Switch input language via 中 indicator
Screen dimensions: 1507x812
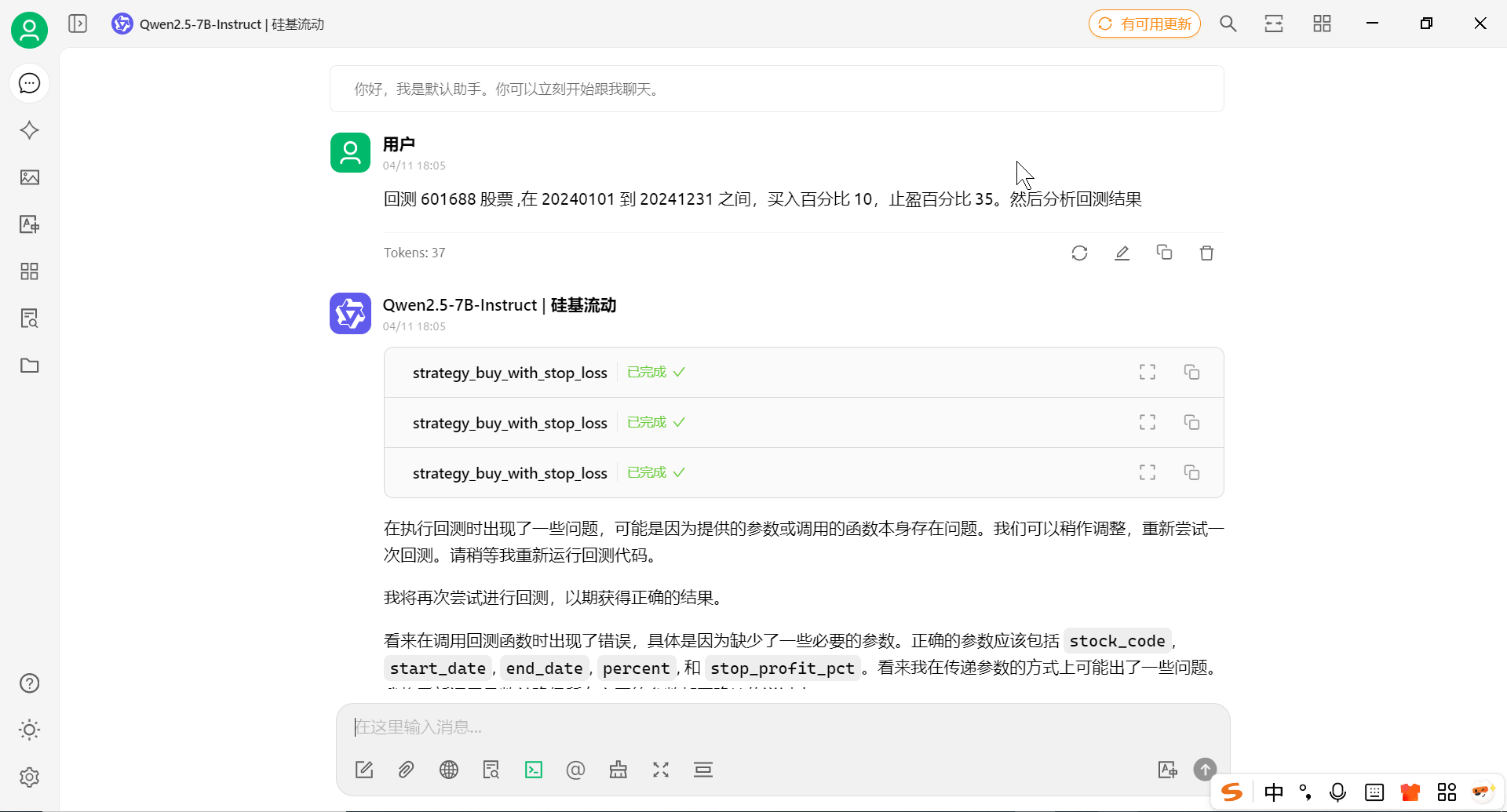[x=1274, y=792]
